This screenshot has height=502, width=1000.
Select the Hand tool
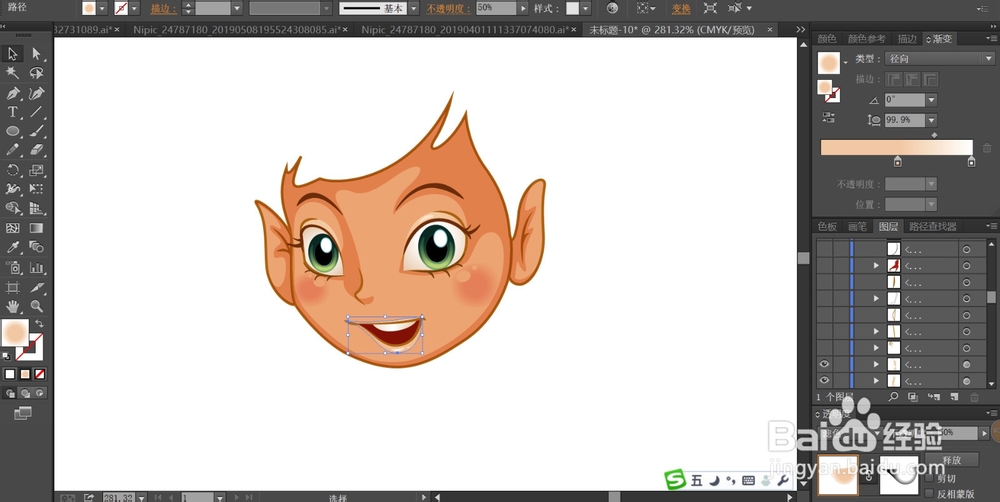coord(12,306)
